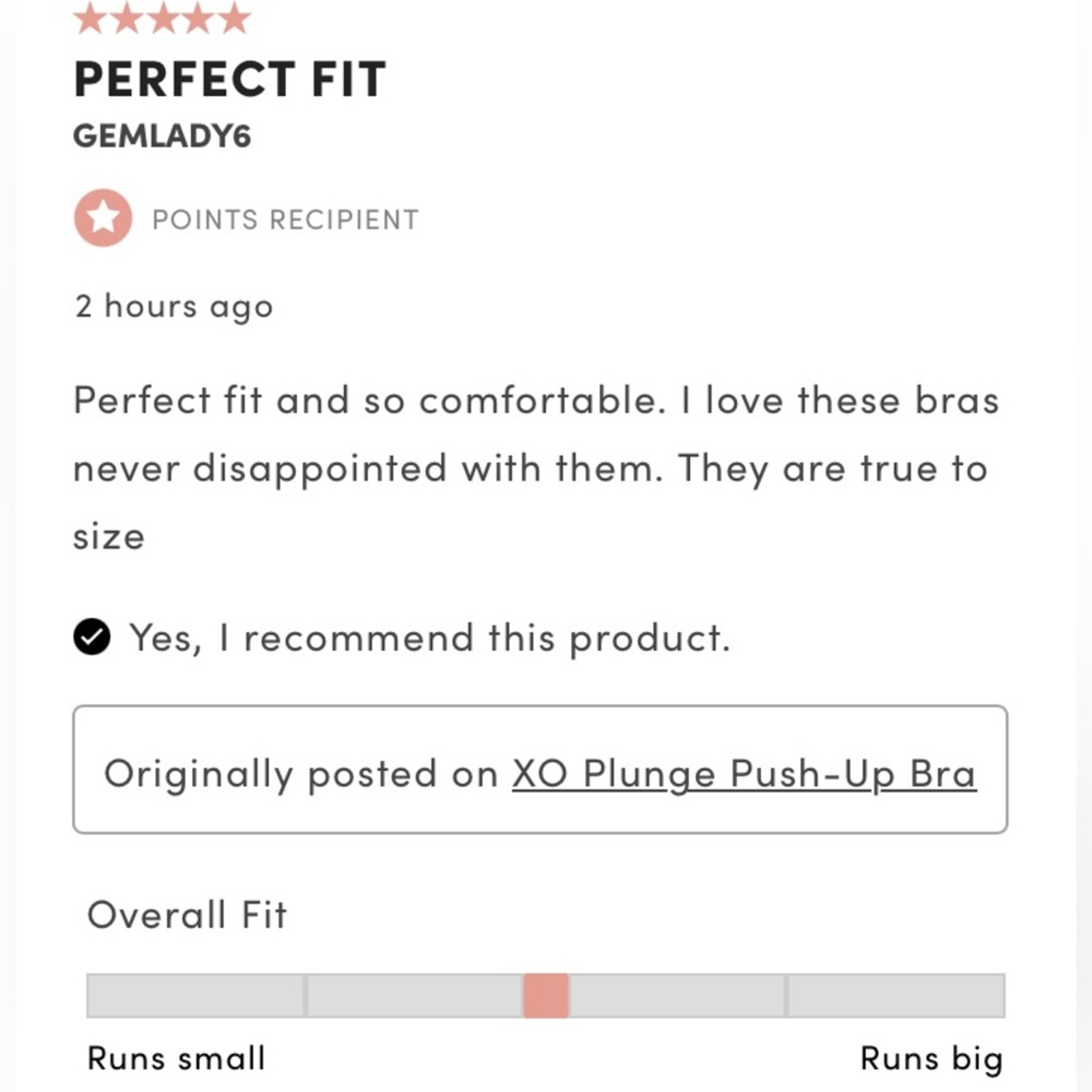The width and height of the screenshot is (1092, 1092).
Task: Open the XO Plunge Push-Up Bra link
Action: tap(744, 774)
